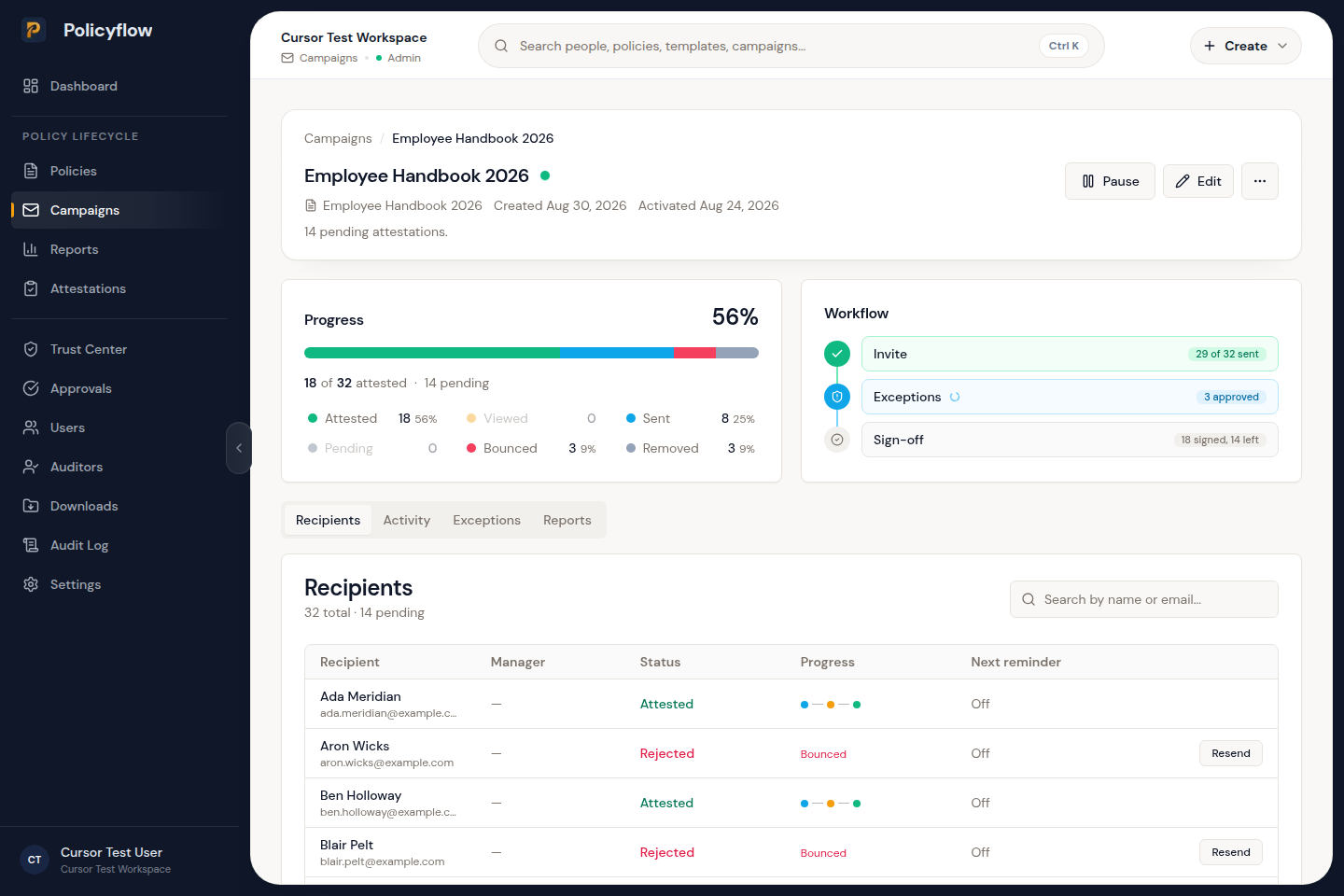This screenshot has height=896, width=1344.
Task: Switch to the Activity tab
Action: pyautogui.click(x=407, y=520)
